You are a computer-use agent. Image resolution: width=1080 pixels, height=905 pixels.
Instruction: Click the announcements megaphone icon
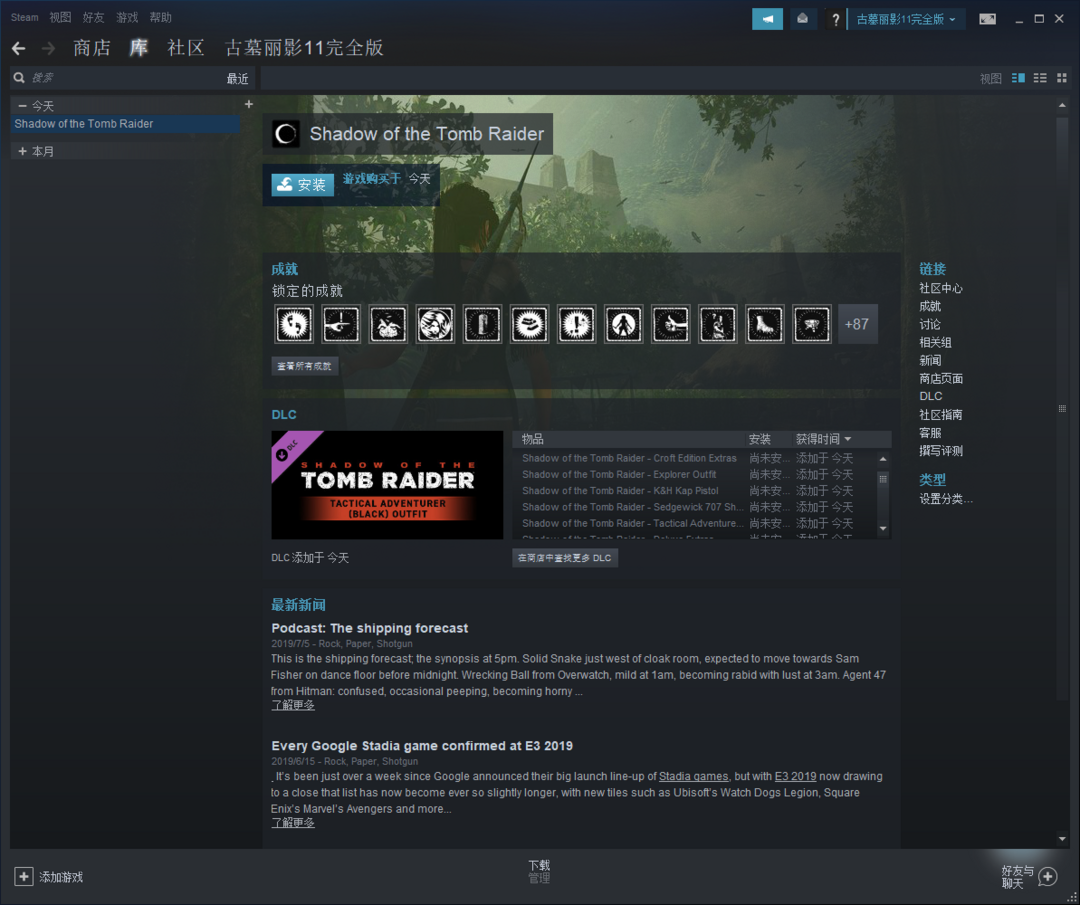[x=767, y=19]
